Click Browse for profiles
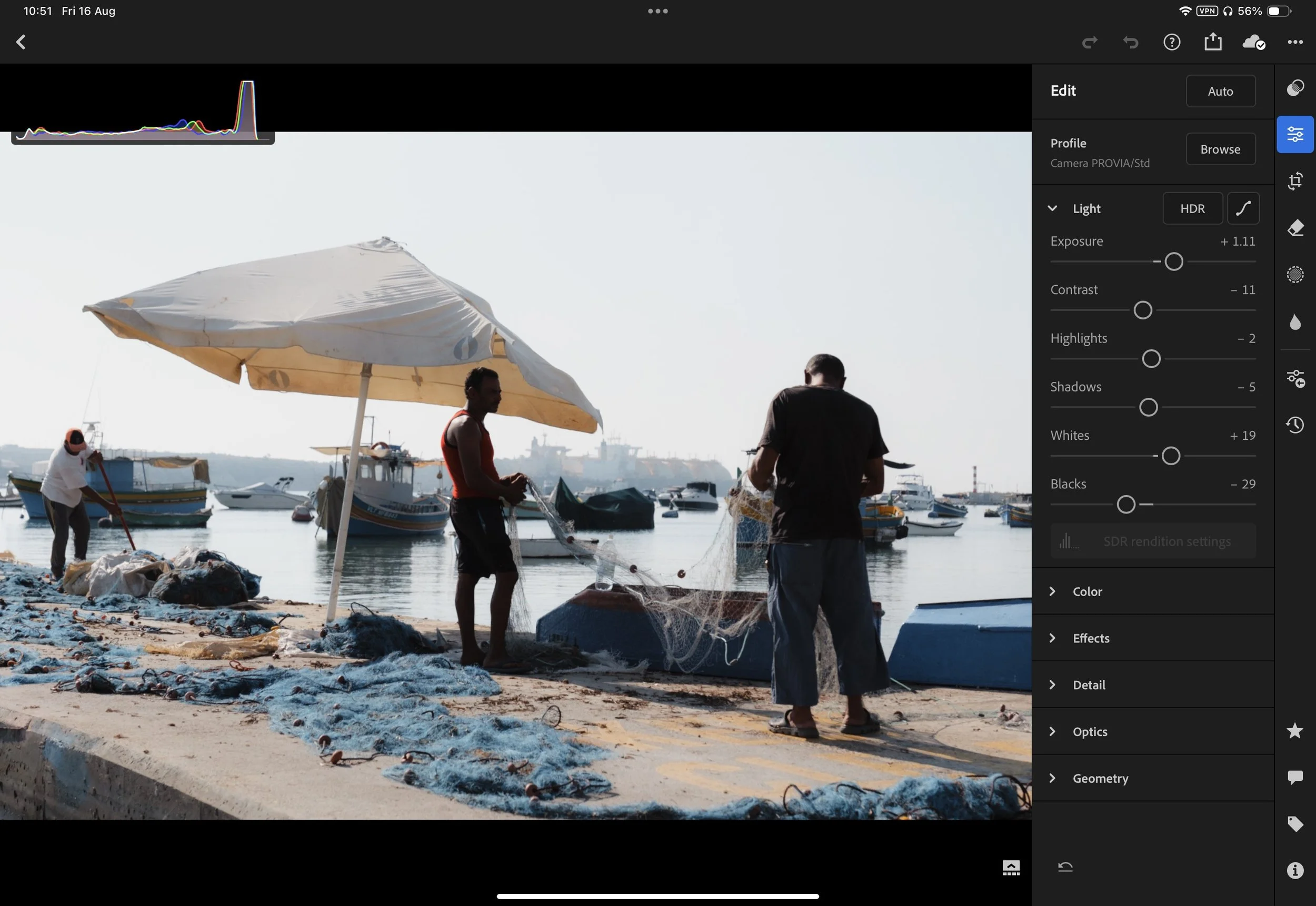Image resolution: width=1316 pixels, height=906 pixels. point(1220,149)
